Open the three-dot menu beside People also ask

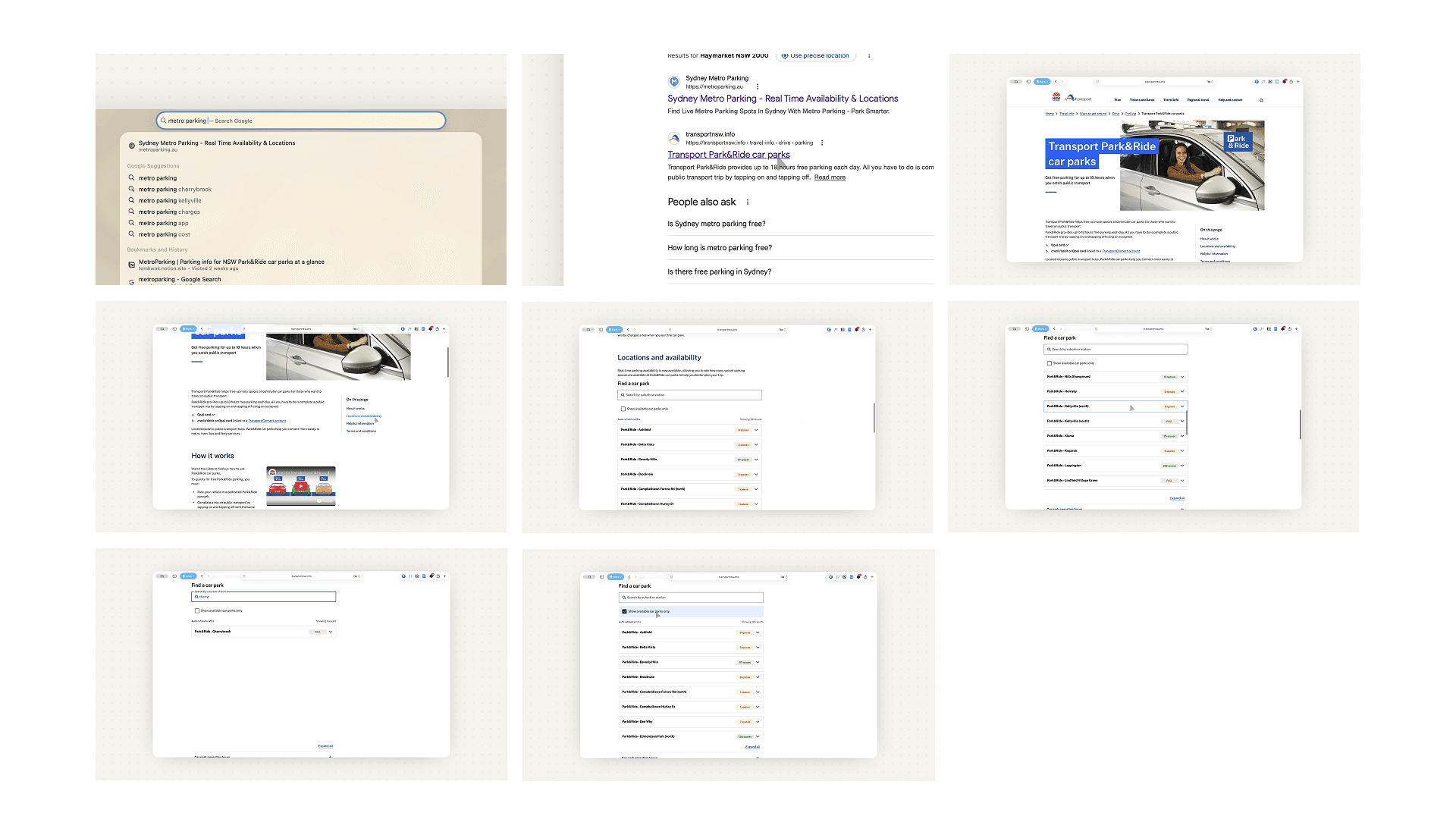(x=748, y=202)
